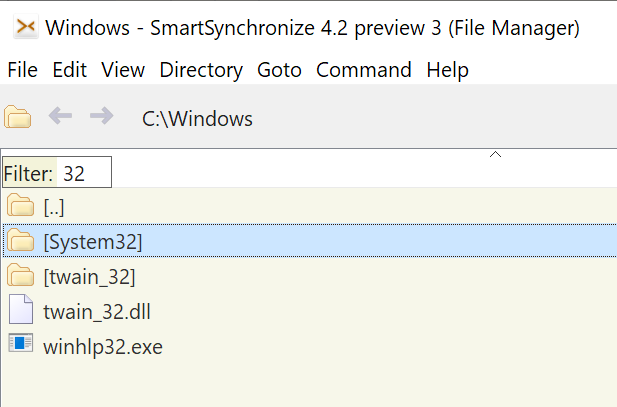Click the System32 folder icon

click(21, 241)
